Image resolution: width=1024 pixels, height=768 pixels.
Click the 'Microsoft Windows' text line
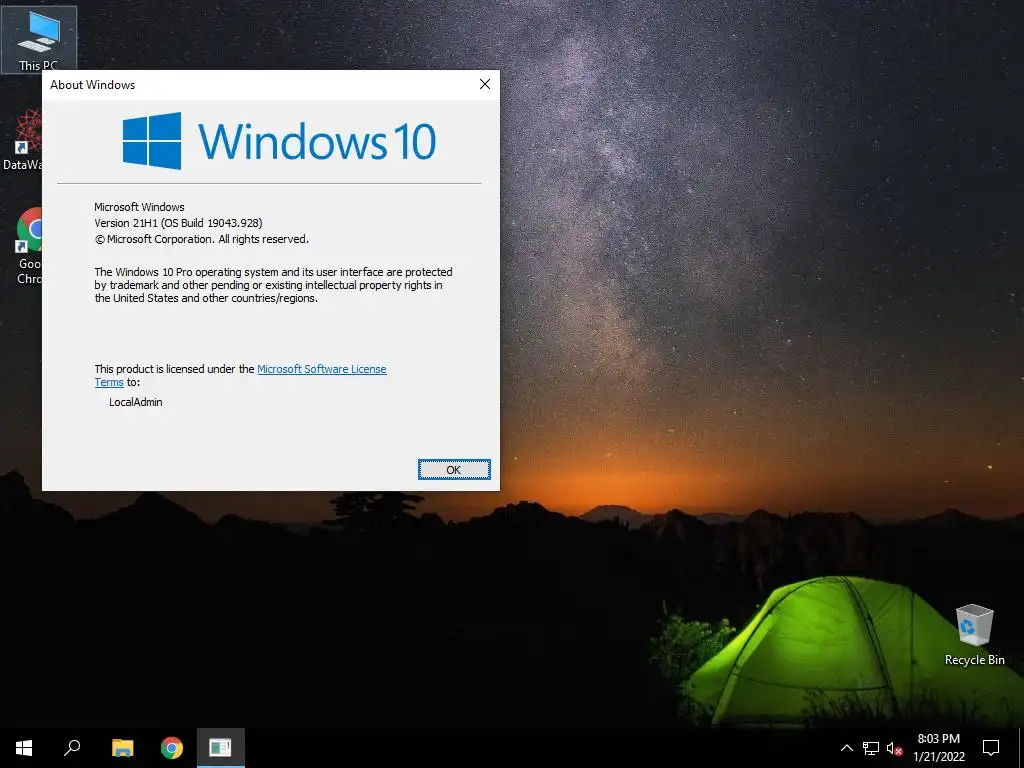[x=139, y=207]
